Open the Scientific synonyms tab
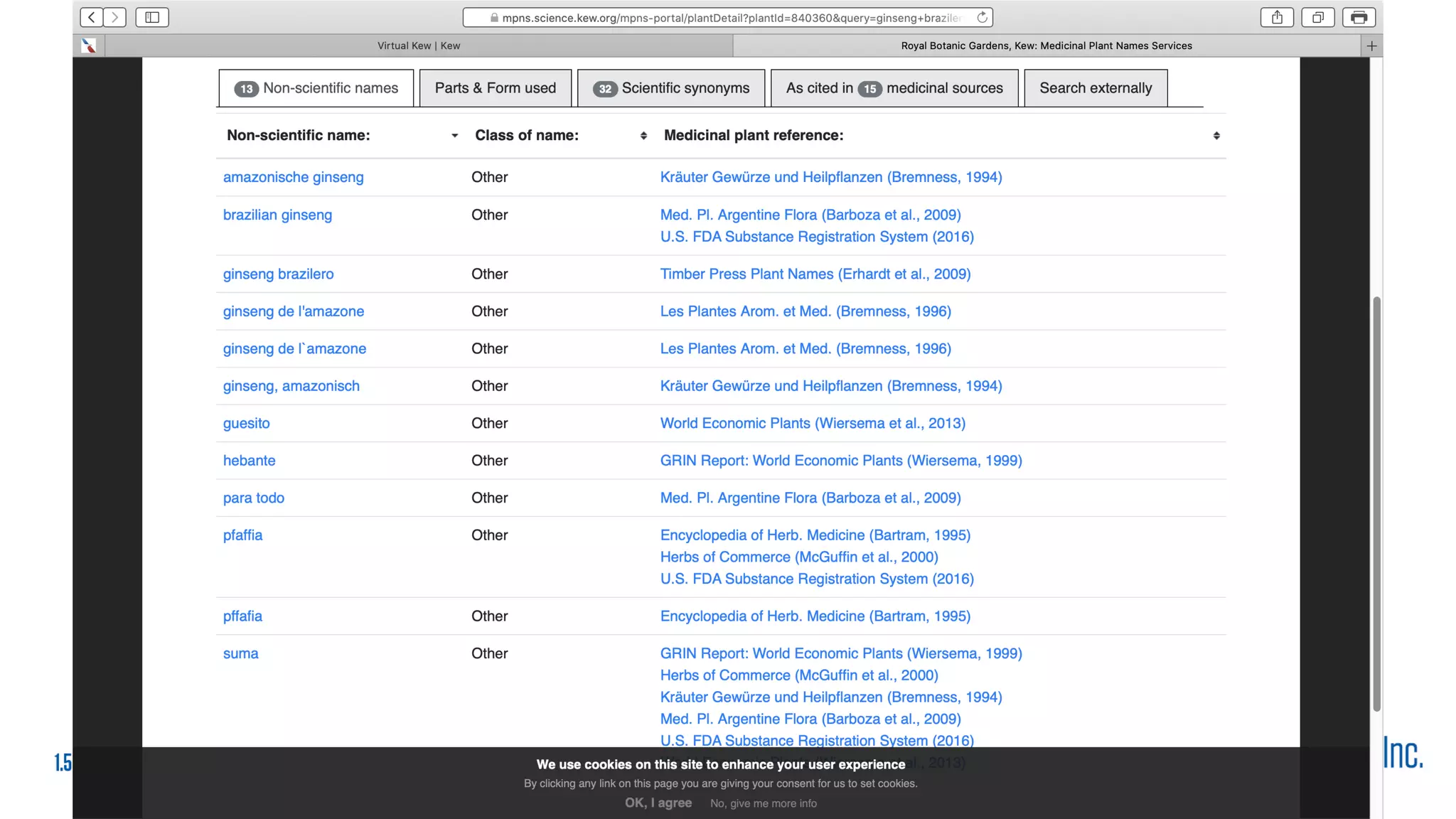This screenshot has height=819, width=1456. coord(670,88)
